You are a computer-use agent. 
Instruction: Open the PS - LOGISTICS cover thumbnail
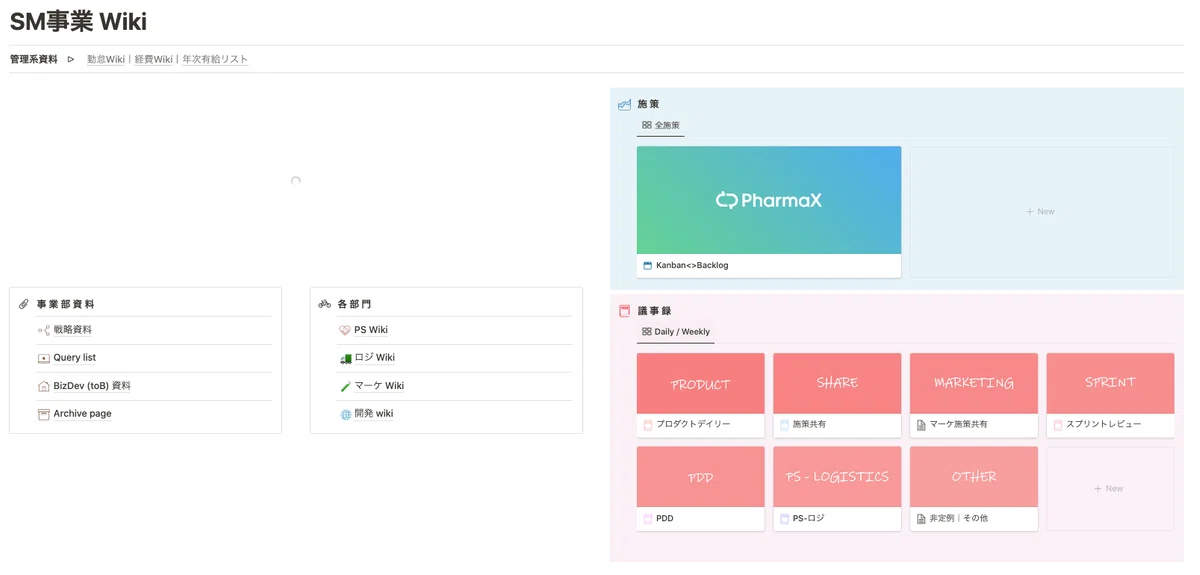[838, 477]
